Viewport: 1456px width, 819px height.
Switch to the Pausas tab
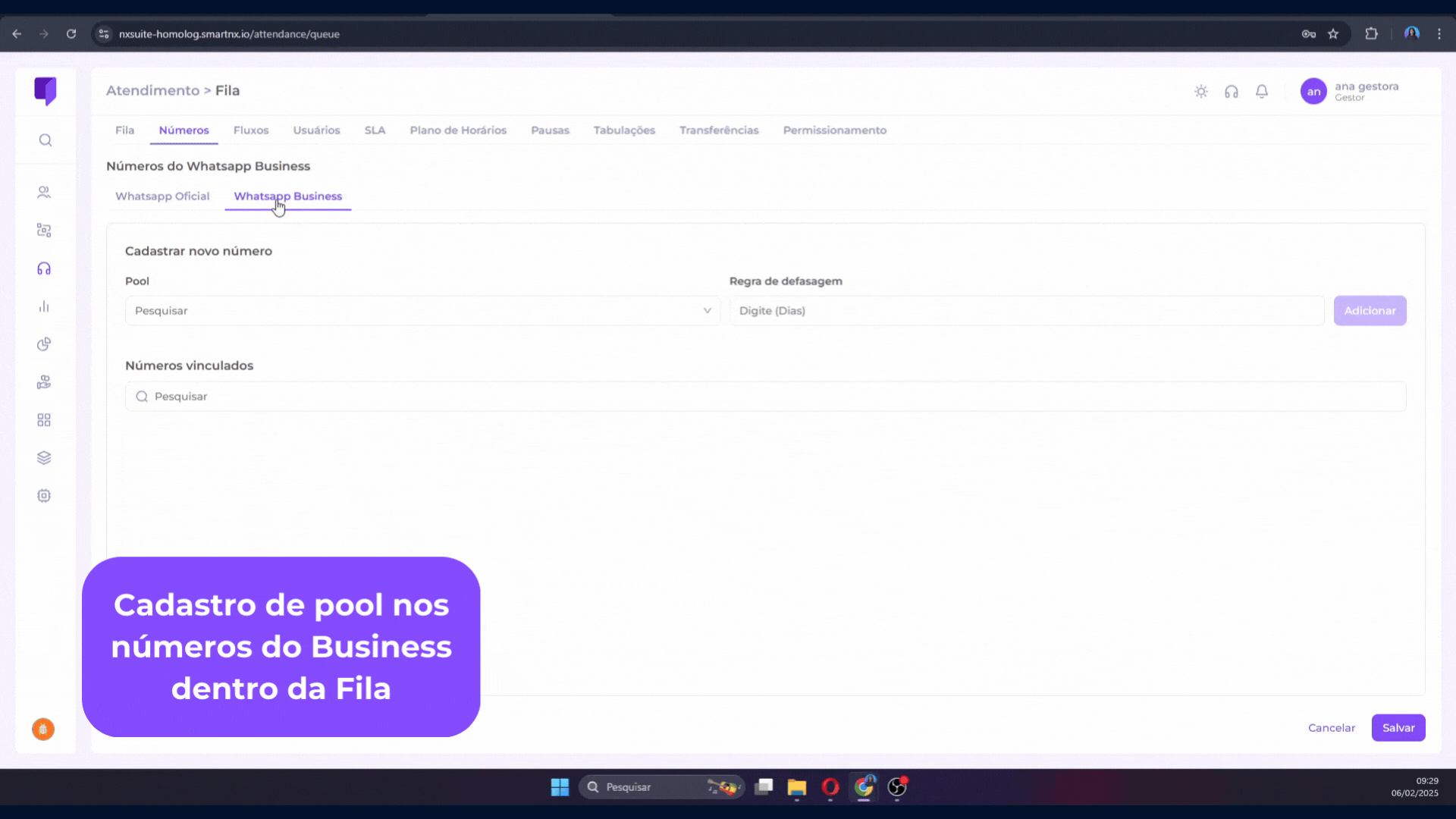point(550,130)
